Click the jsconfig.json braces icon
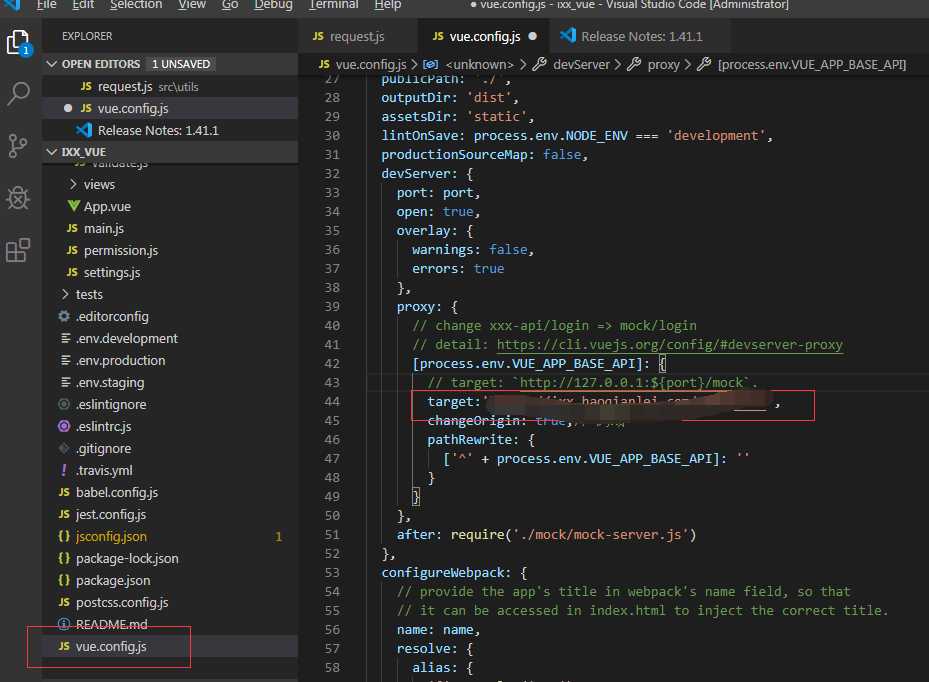The image size is (929, 682). pos(64,536)
